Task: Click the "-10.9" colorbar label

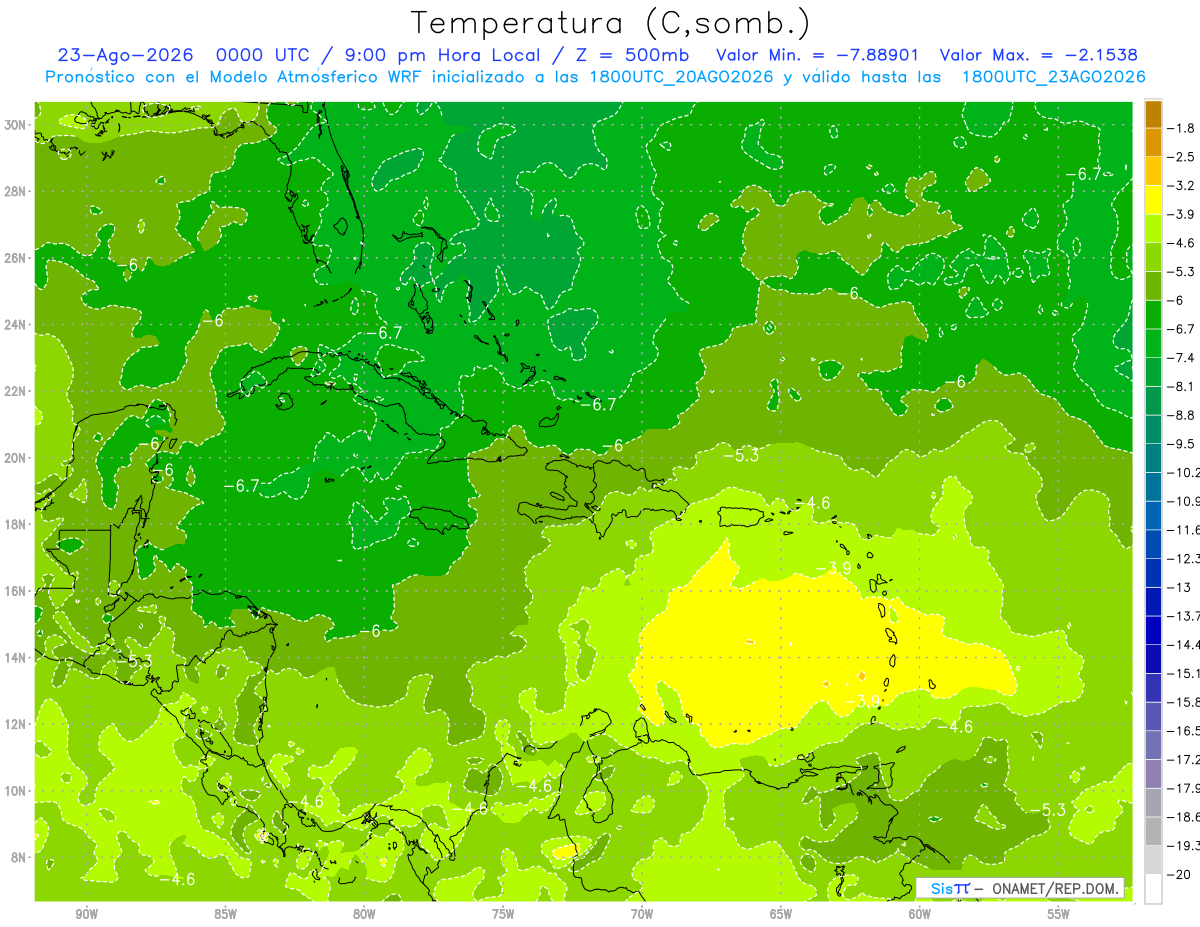Action: [1184, 500]
